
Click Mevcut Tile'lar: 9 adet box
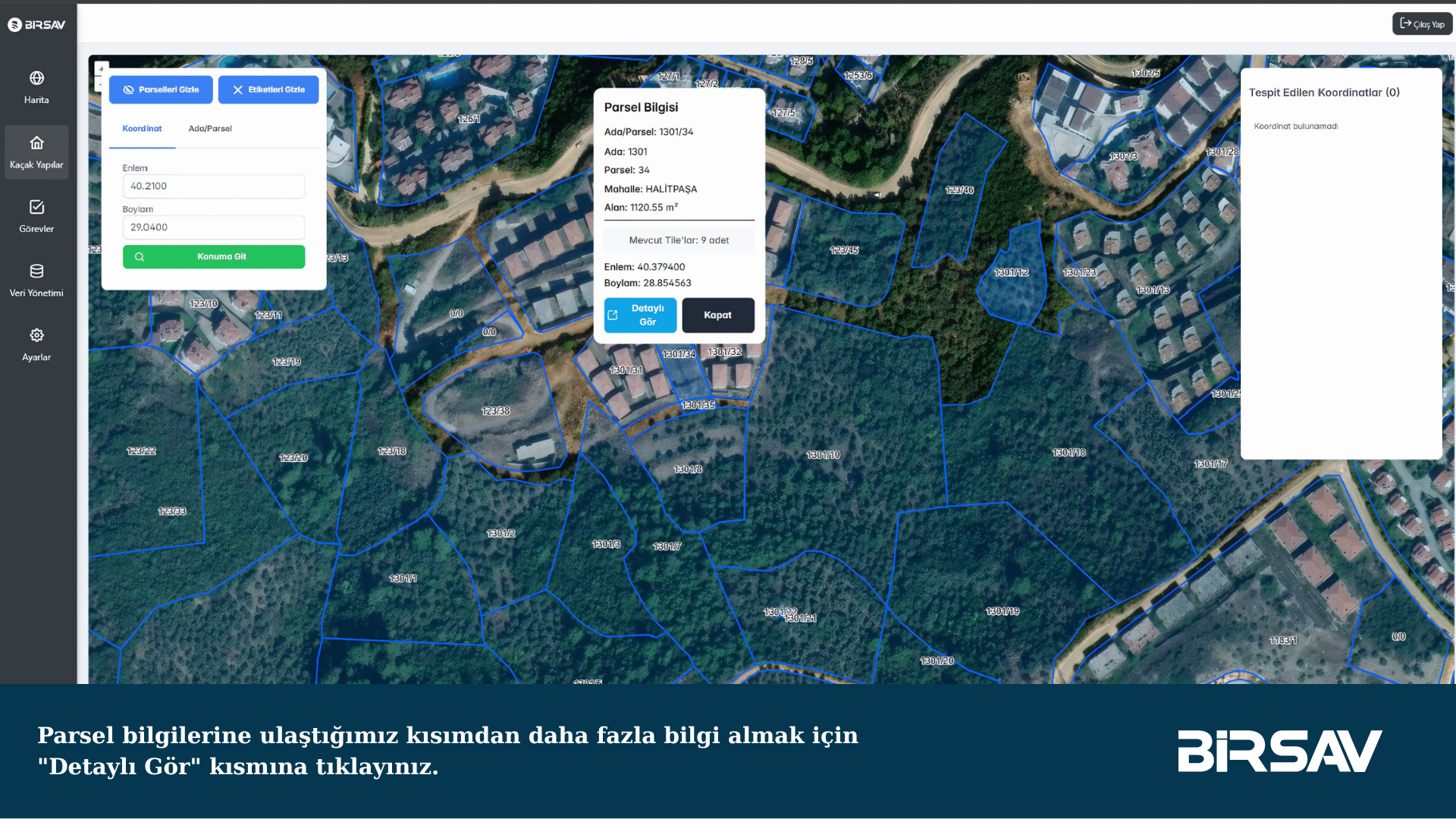coord(679,240)
